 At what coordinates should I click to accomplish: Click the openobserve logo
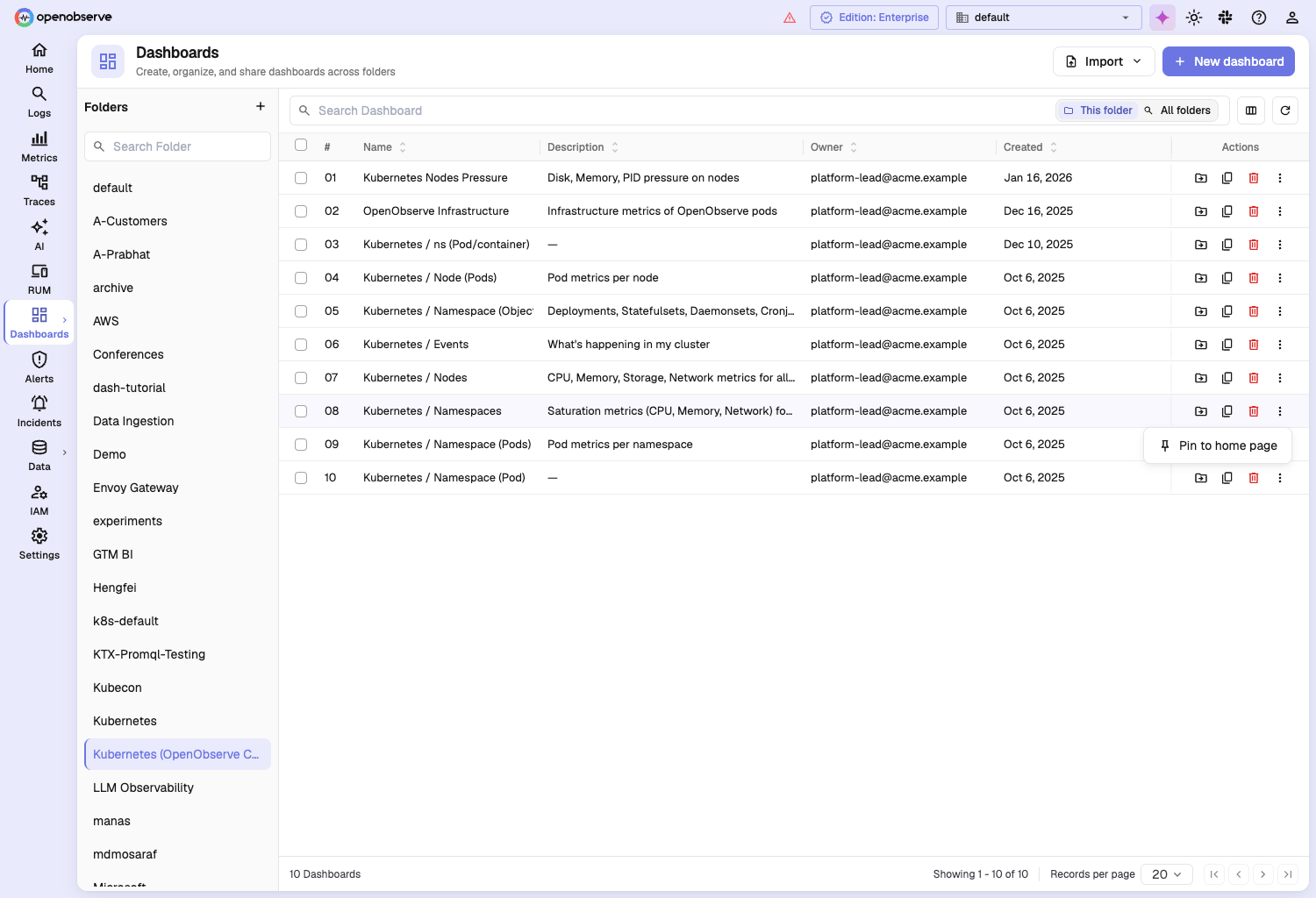[x=63, y=18]
